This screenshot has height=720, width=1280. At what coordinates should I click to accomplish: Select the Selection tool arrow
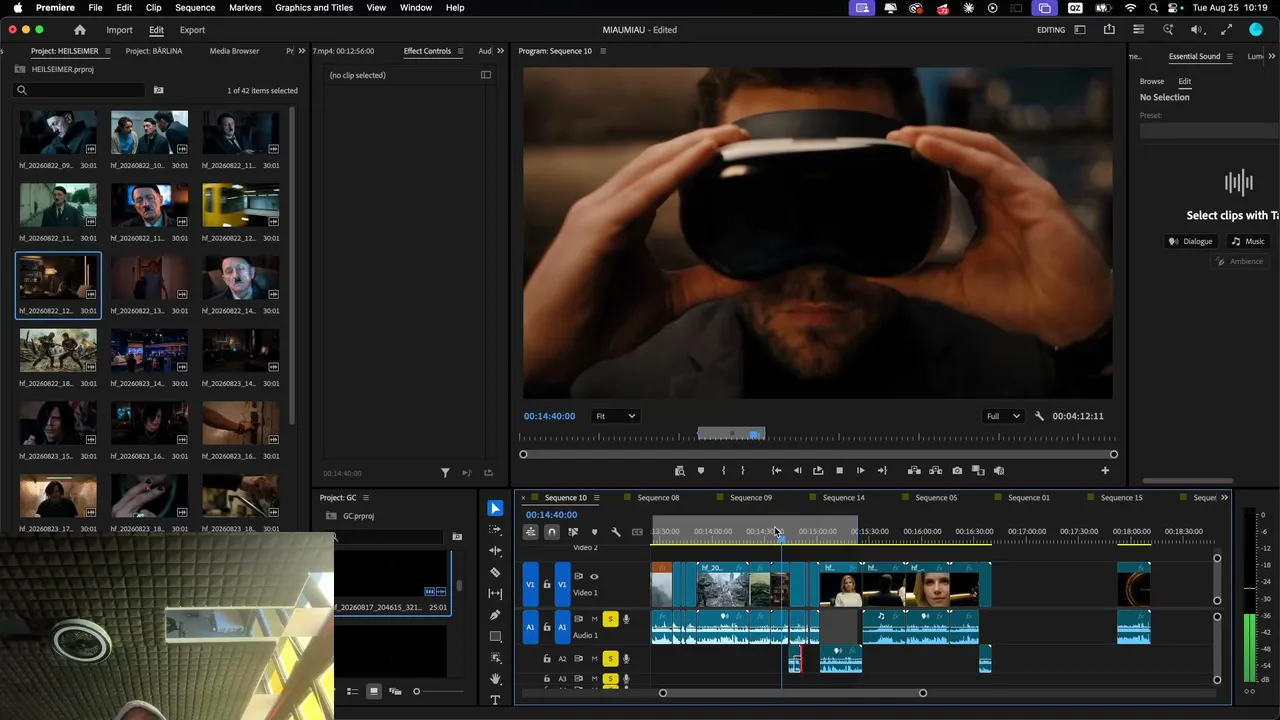[x=495, y=508]
